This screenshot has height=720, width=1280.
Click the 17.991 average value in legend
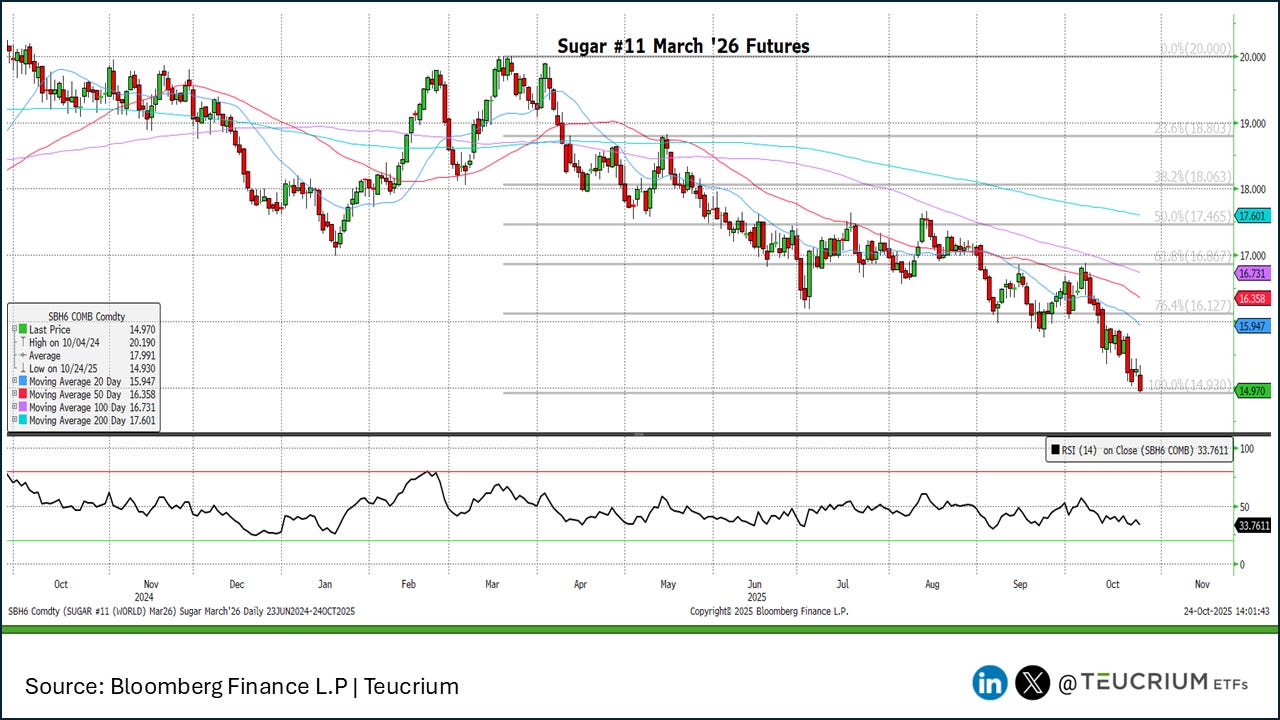coord(143,355)
